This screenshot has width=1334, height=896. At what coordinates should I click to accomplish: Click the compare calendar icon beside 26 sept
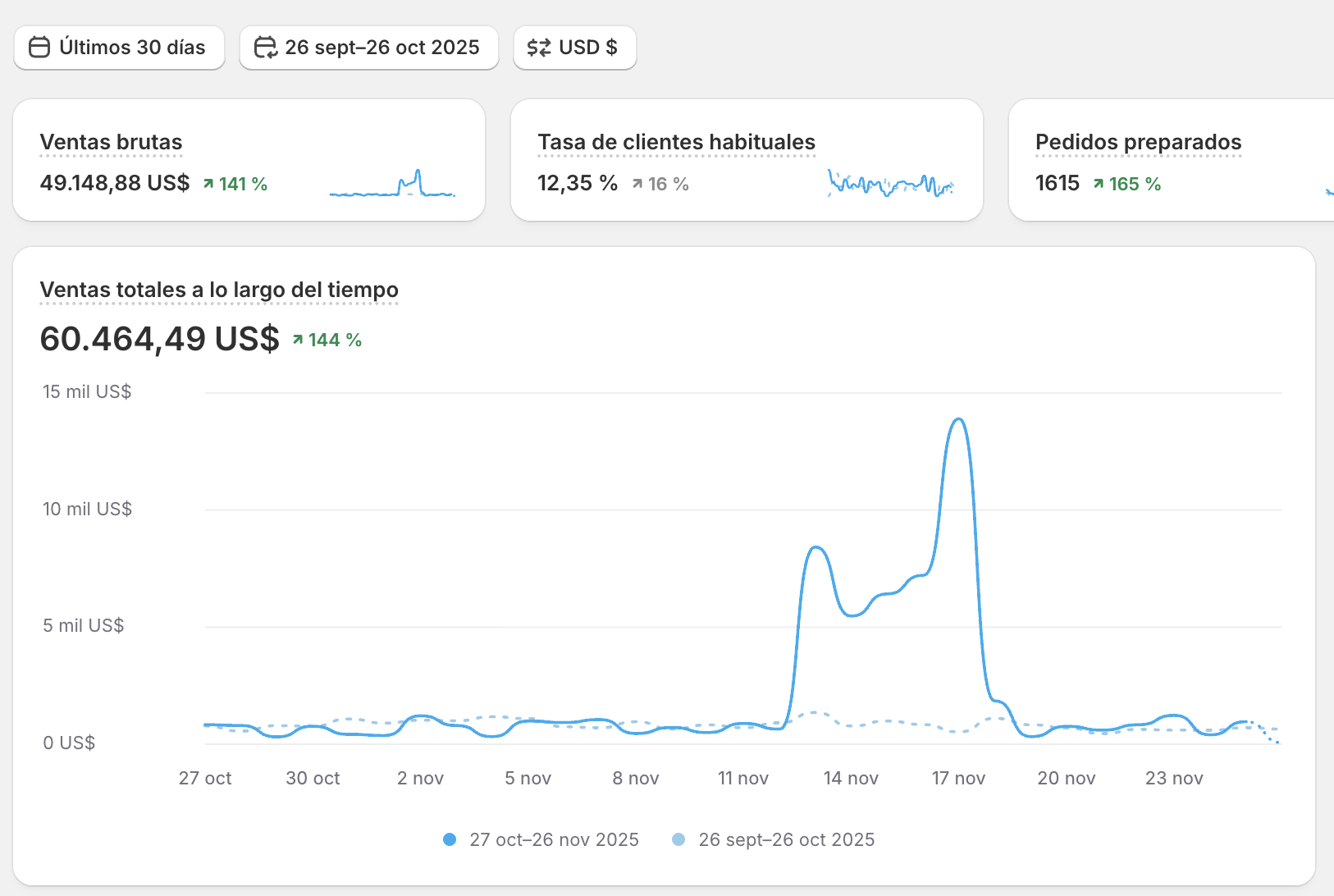tap(265, 48)
